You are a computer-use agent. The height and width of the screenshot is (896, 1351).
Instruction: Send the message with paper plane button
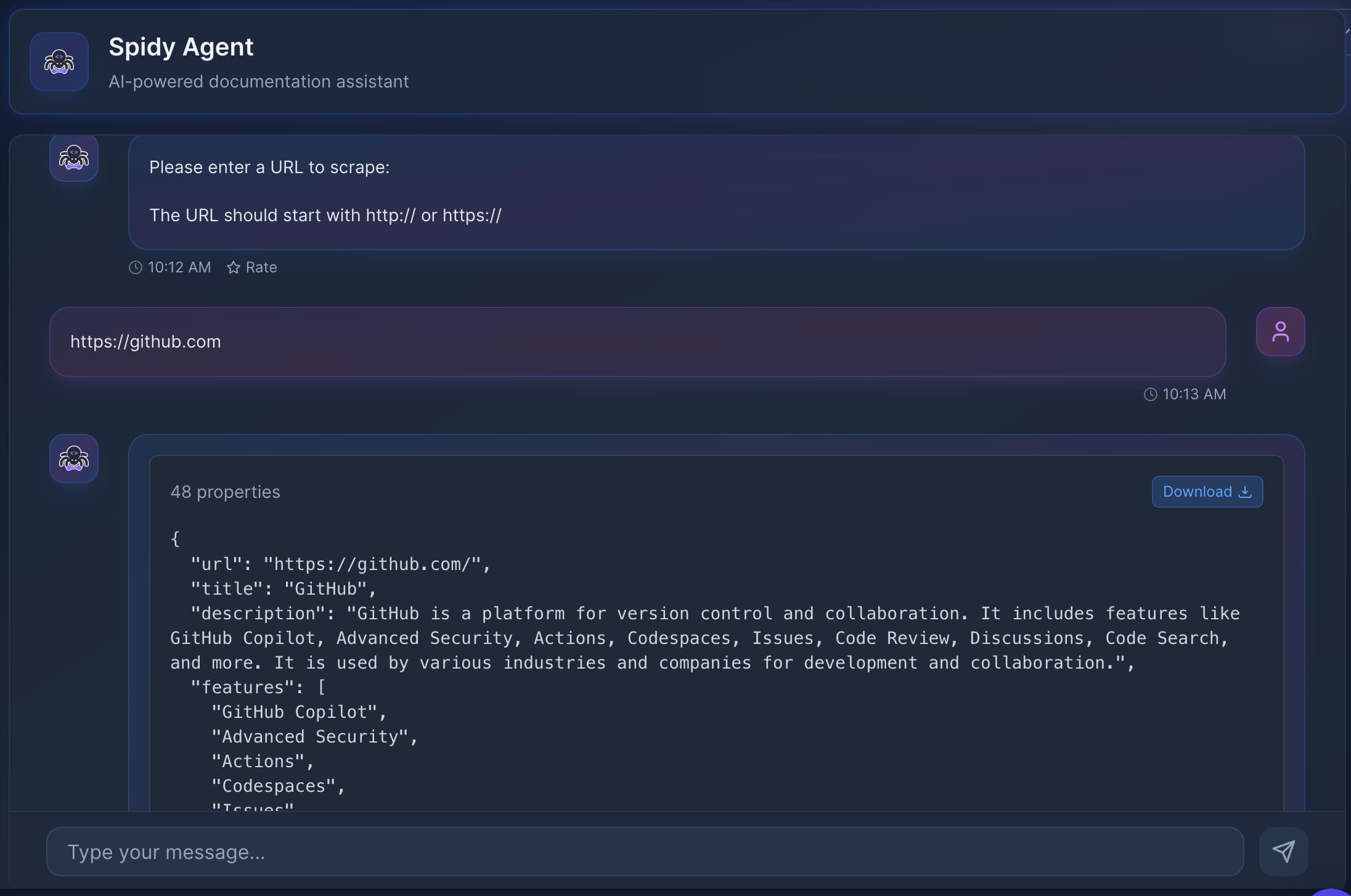click(1283, 852)
